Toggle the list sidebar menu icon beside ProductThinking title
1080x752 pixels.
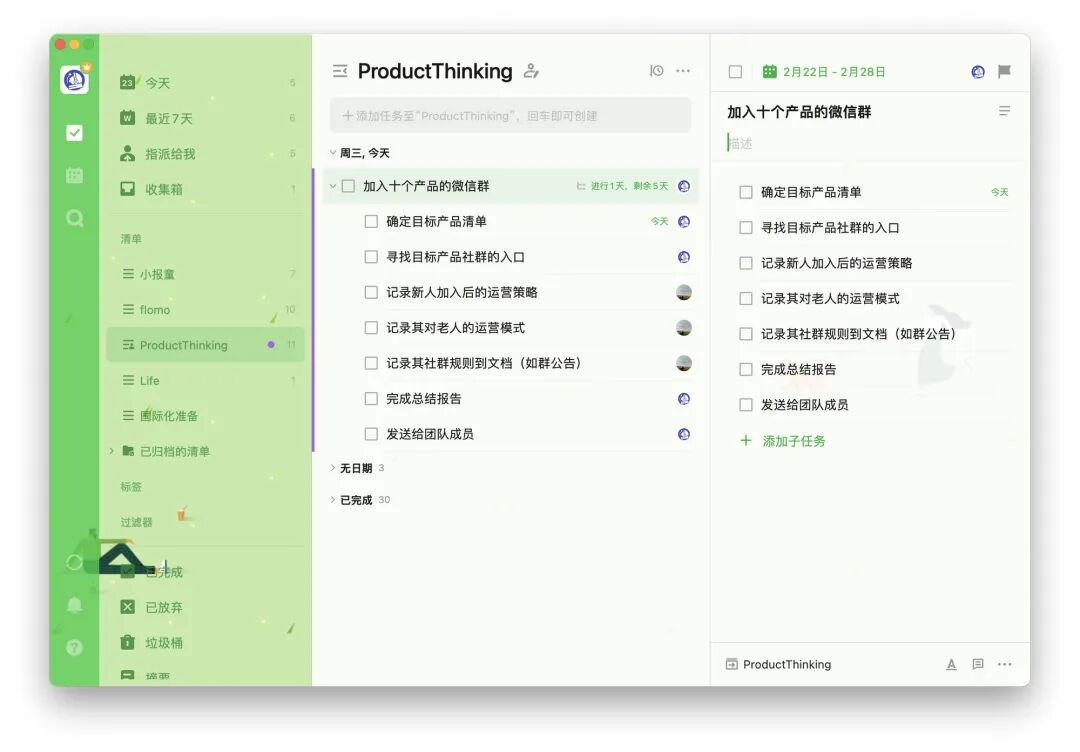340,71
